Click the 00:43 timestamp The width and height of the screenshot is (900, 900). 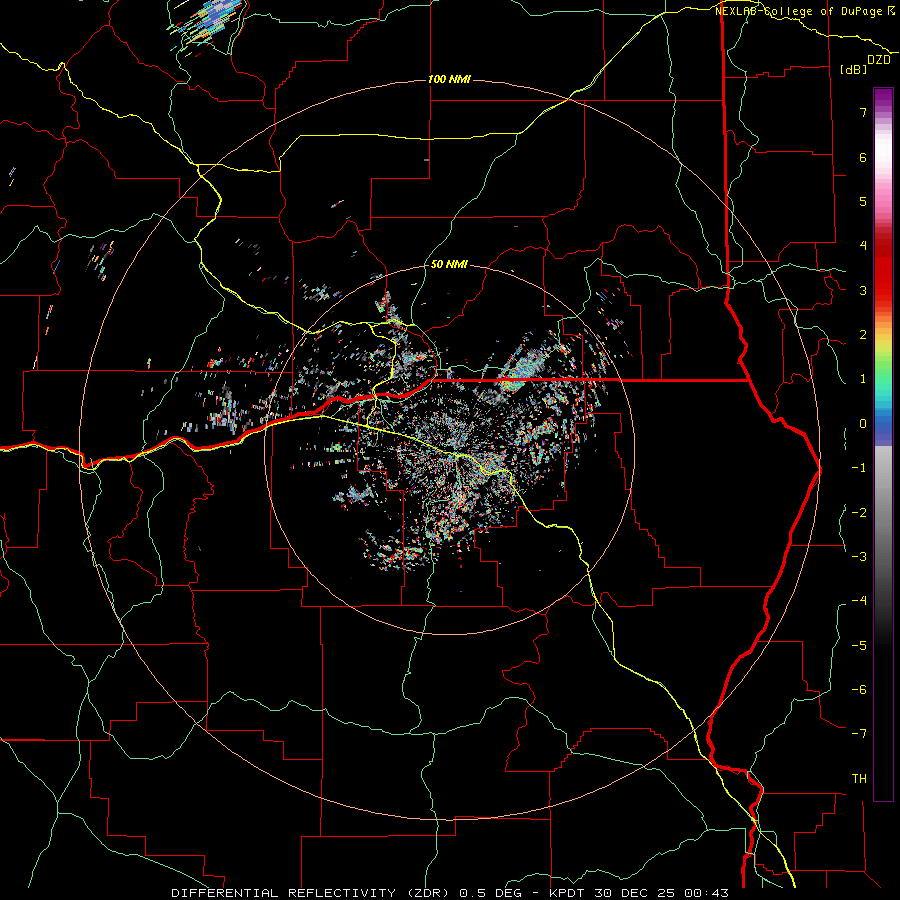click(x=706, y=893)
